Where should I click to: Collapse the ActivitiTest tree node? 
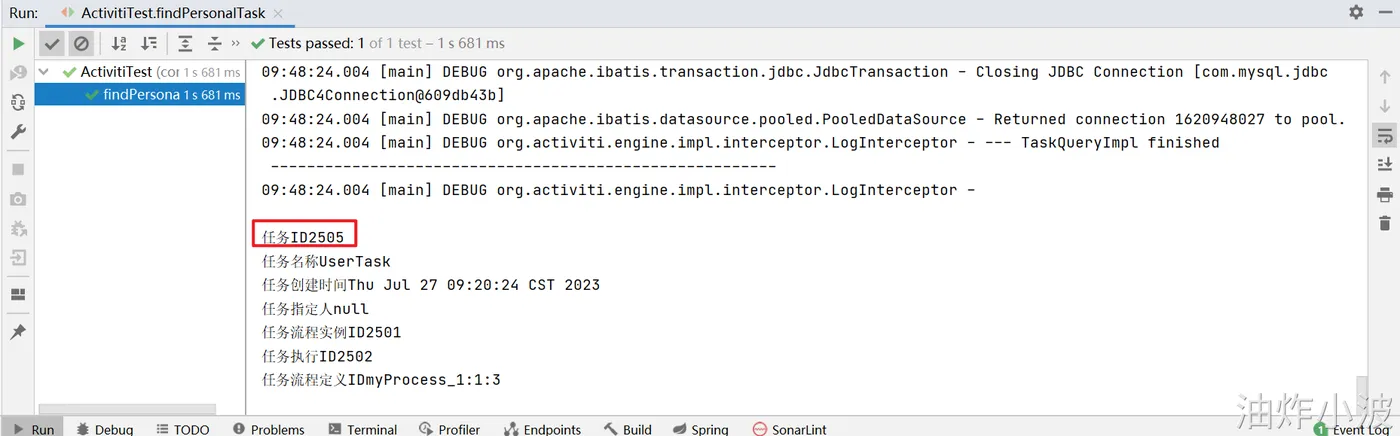click(43, 72)
